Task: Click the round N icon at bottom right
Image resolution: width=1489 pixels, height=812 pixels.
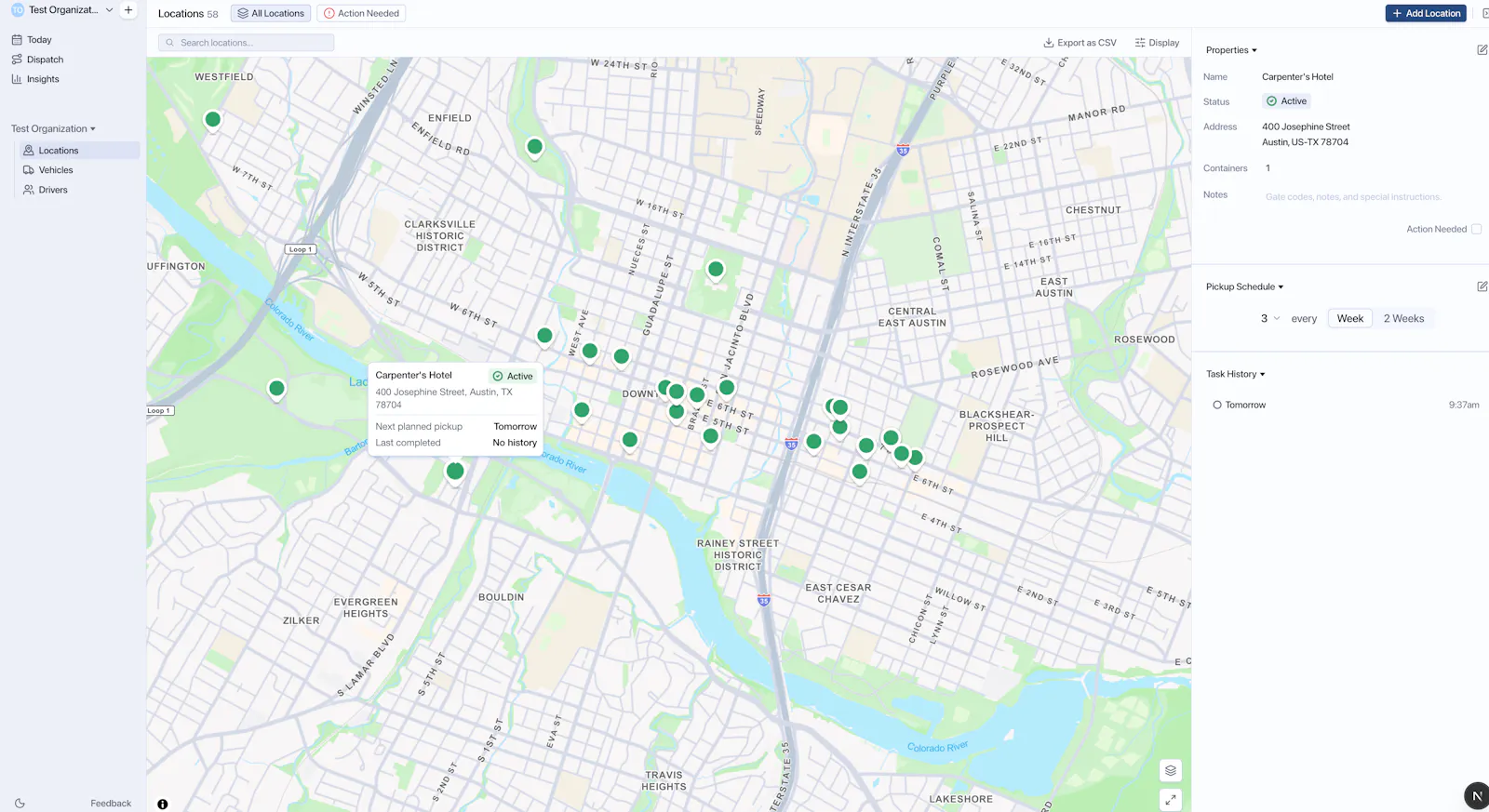Action: [1476, 796]
